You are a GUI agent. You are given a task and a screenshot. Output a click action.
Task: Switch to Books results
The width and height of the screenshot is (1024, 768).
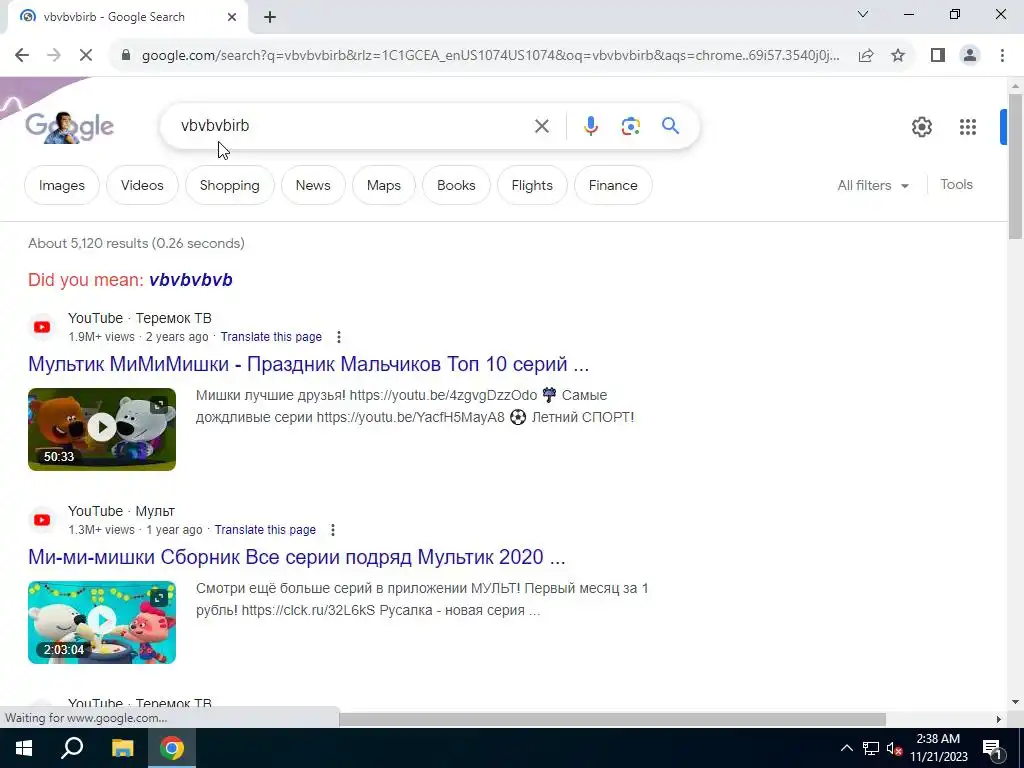click(456, 185)
